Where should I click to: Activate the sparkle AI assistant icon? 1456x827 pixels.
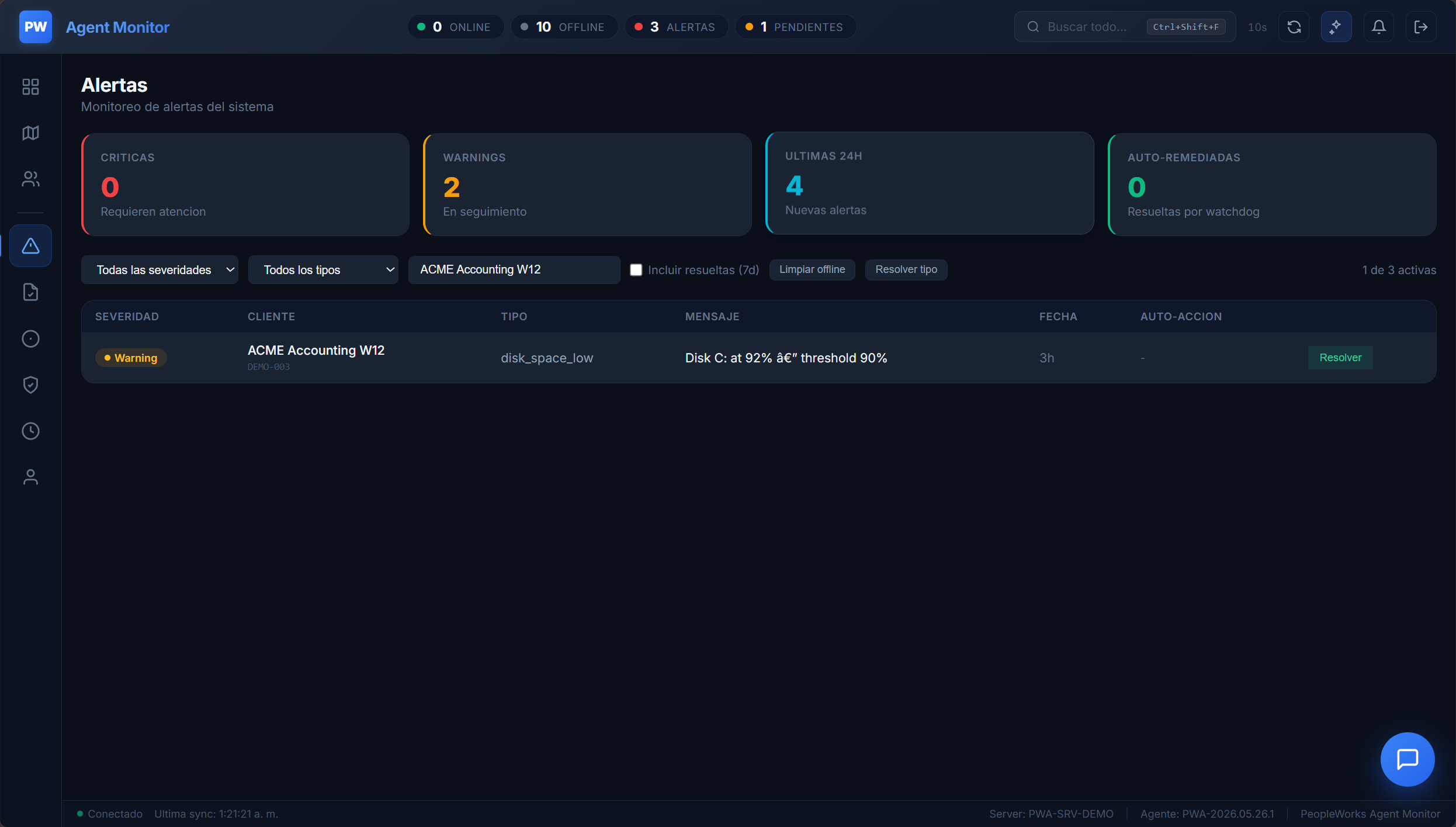(1336, 27)
